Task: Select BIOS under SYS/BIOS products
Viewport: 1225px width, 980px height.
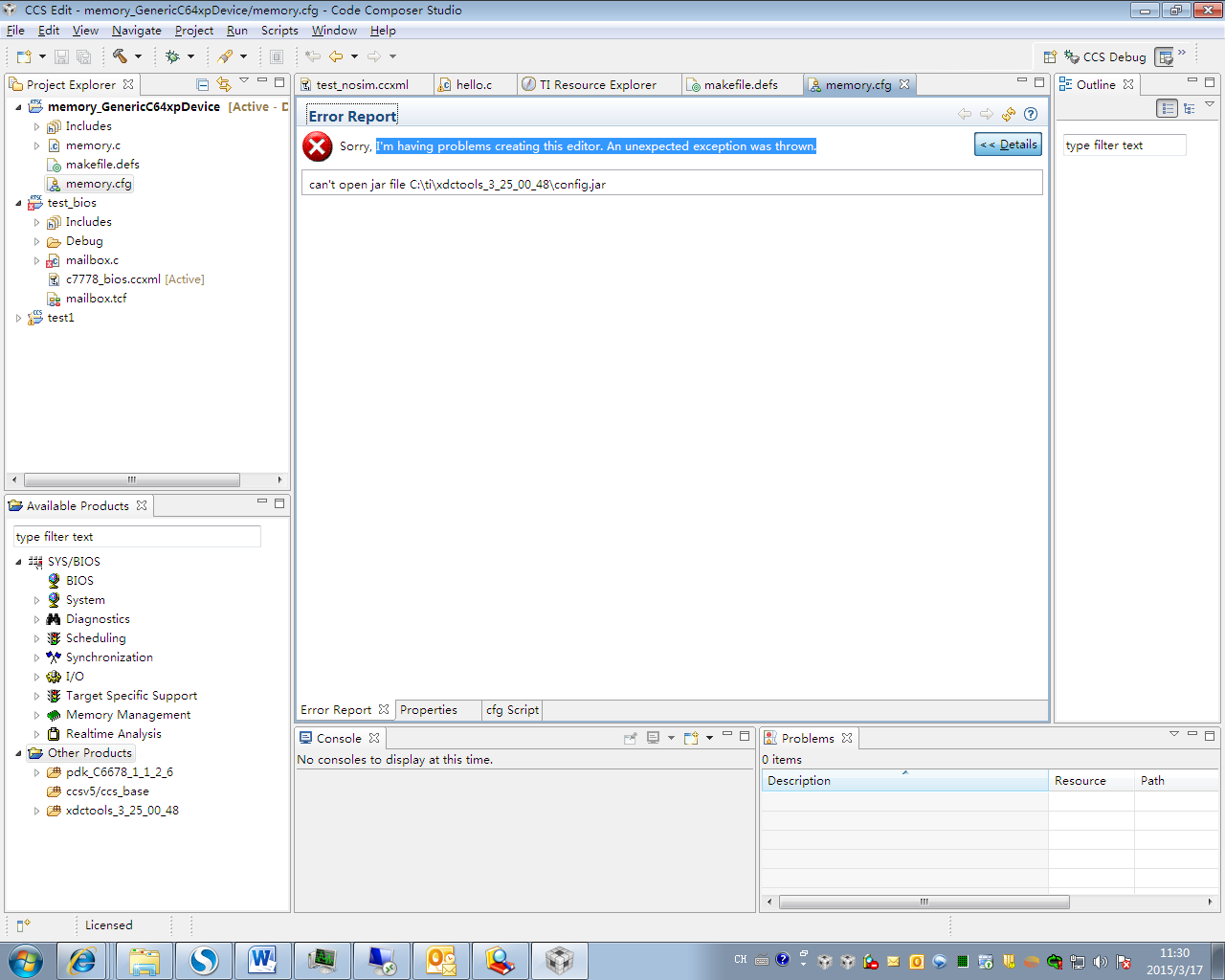Action: coord(79,581)
